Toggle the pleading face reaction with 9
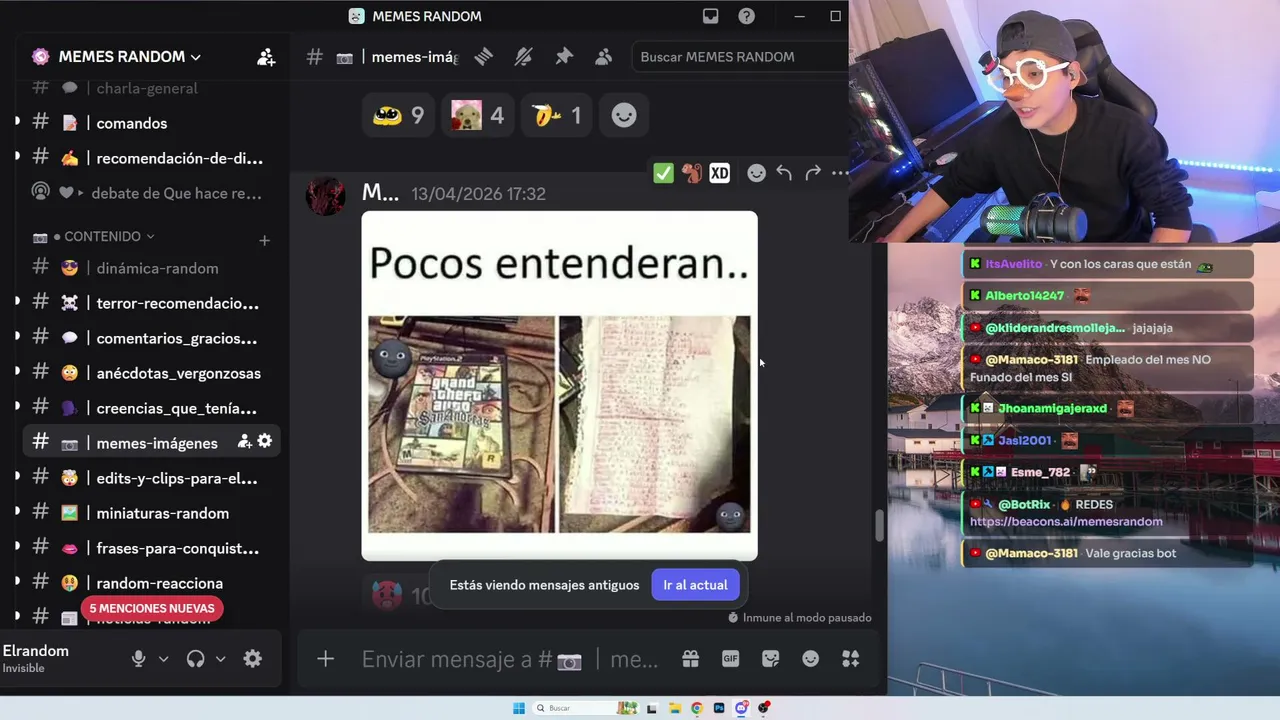1280x720 pixels. pyautogui.click(x=398, y=116)
